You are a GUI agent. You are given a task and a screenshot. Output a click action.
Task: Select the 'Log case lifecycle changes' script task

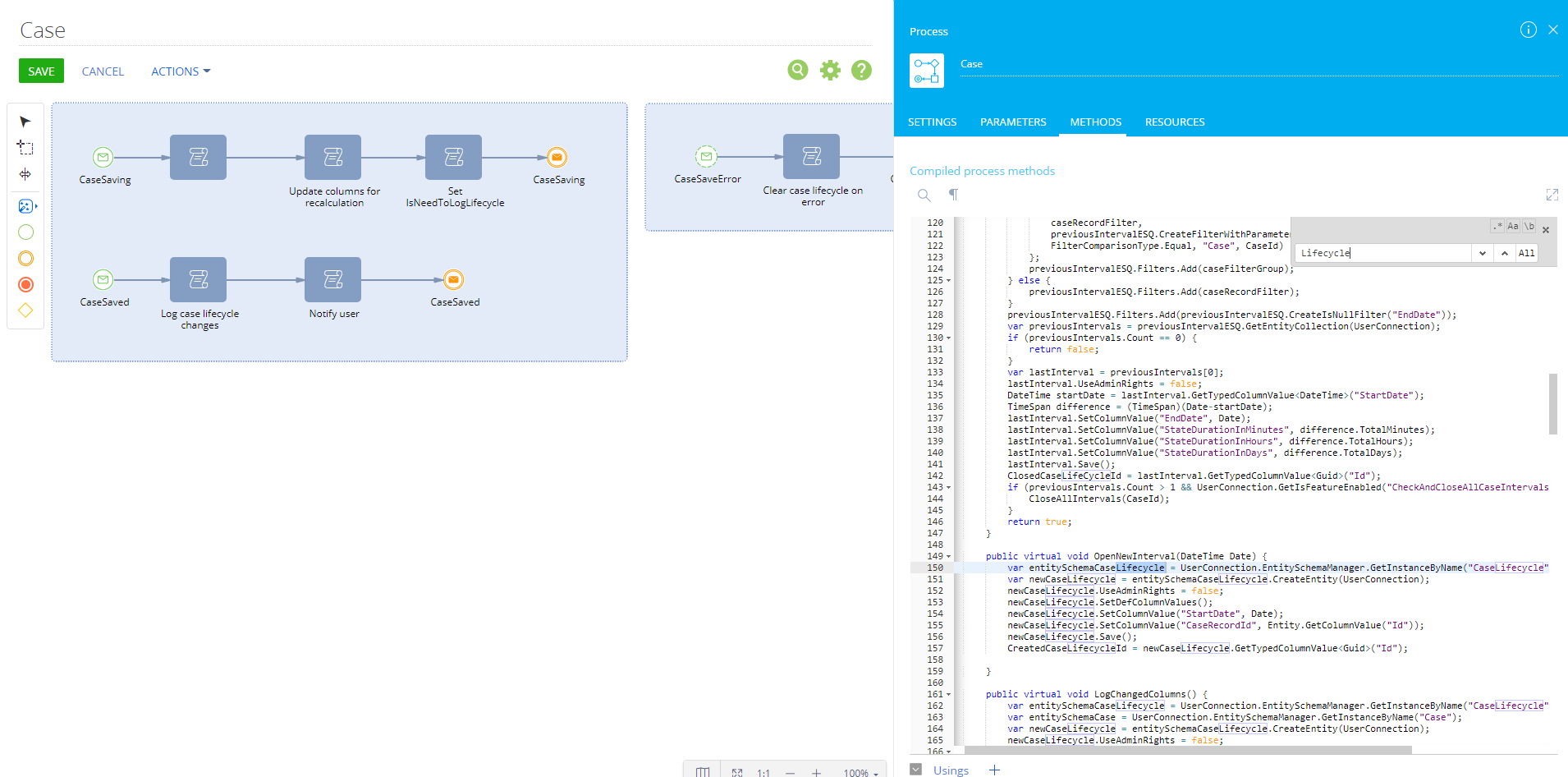[198, 279]
